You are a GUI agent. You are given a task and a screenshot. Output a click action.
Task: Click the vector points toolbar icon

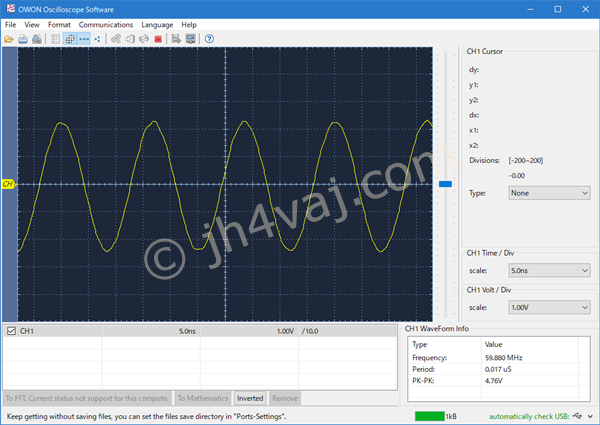(x=98, y=39)
